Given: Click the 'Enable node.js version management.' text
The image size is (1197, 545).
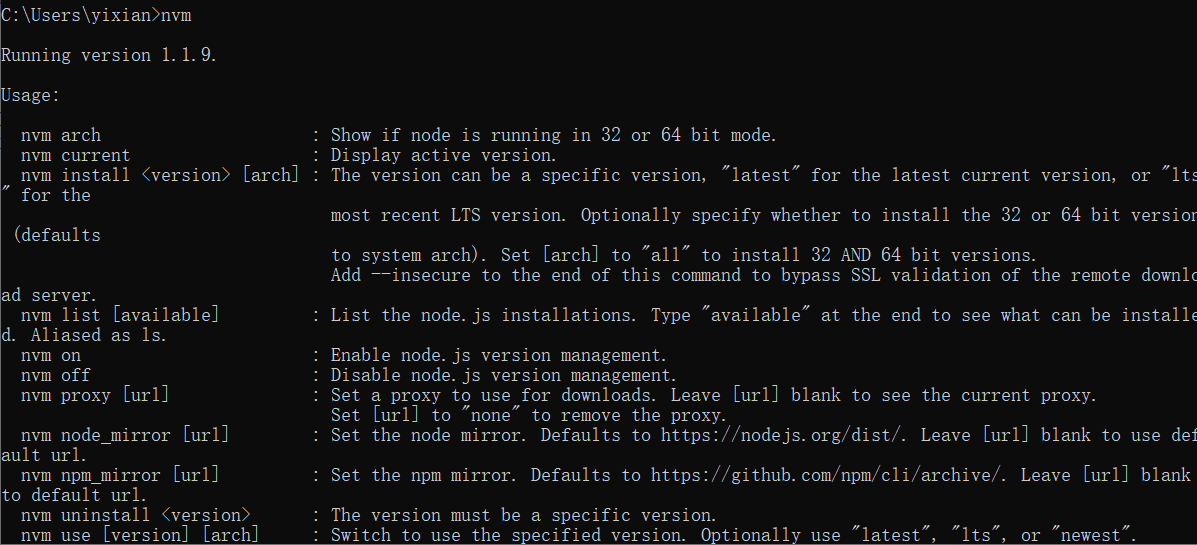Looking at the screenshot, I should click(x=498, y=355).
